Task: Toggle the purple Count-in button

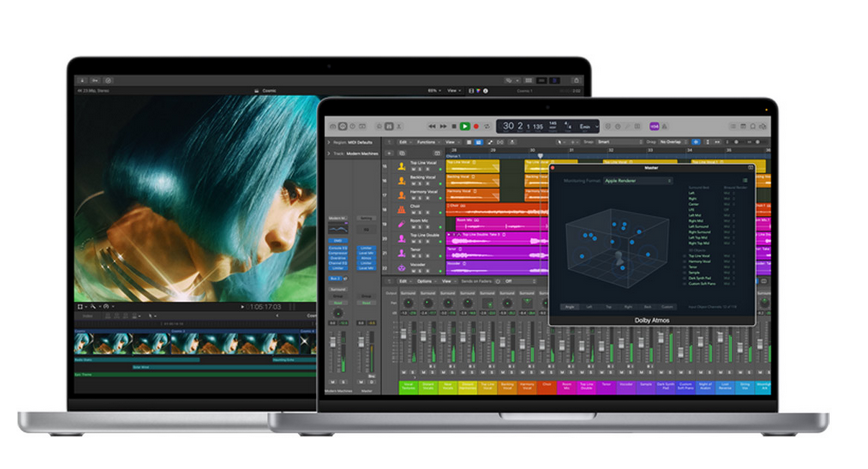Action: [x=654, y=127]
